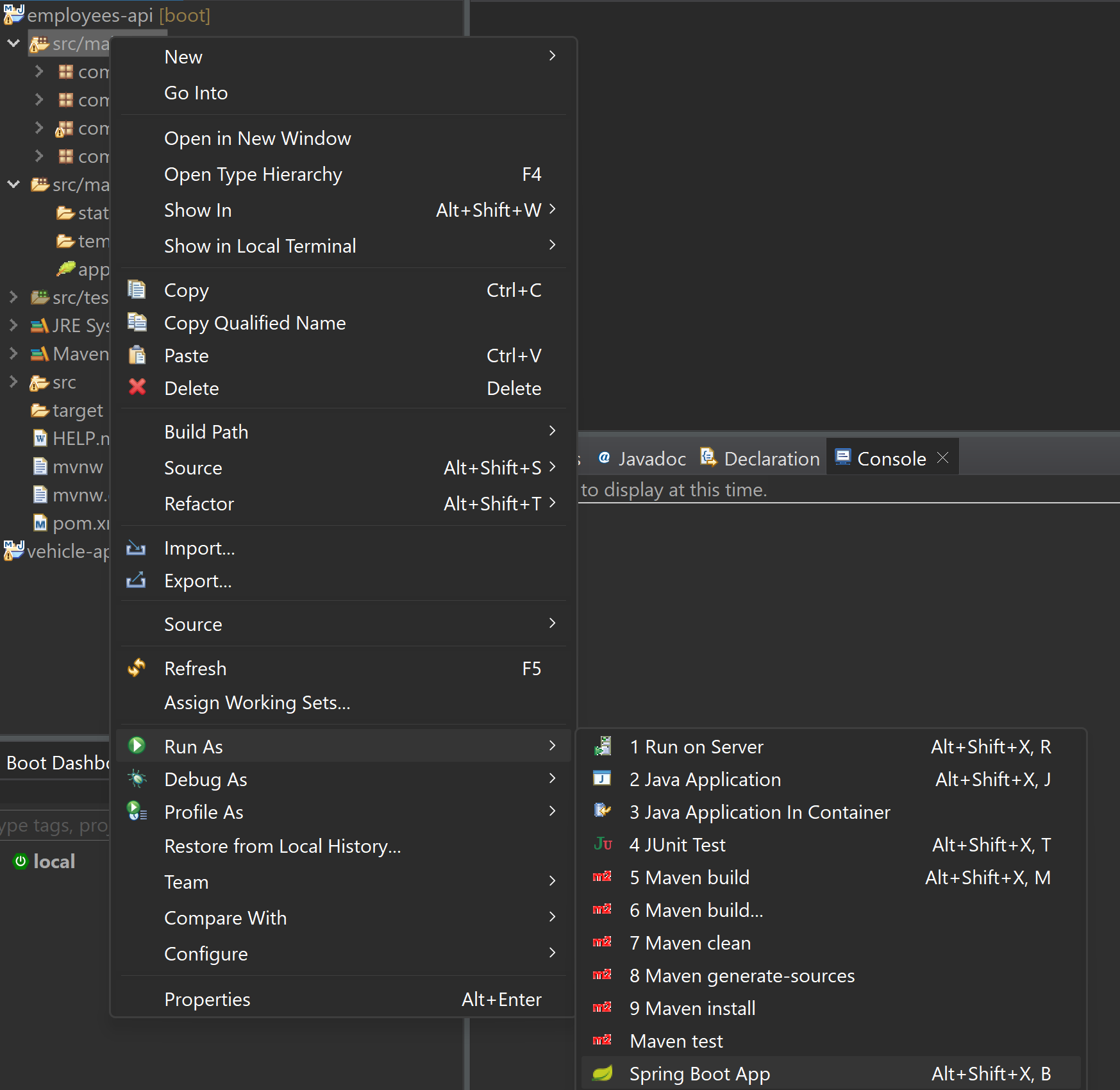Expand the Maven Dependencies node
The width and height of the screenshot is (1120, 1090).
[x=13, y=353]
